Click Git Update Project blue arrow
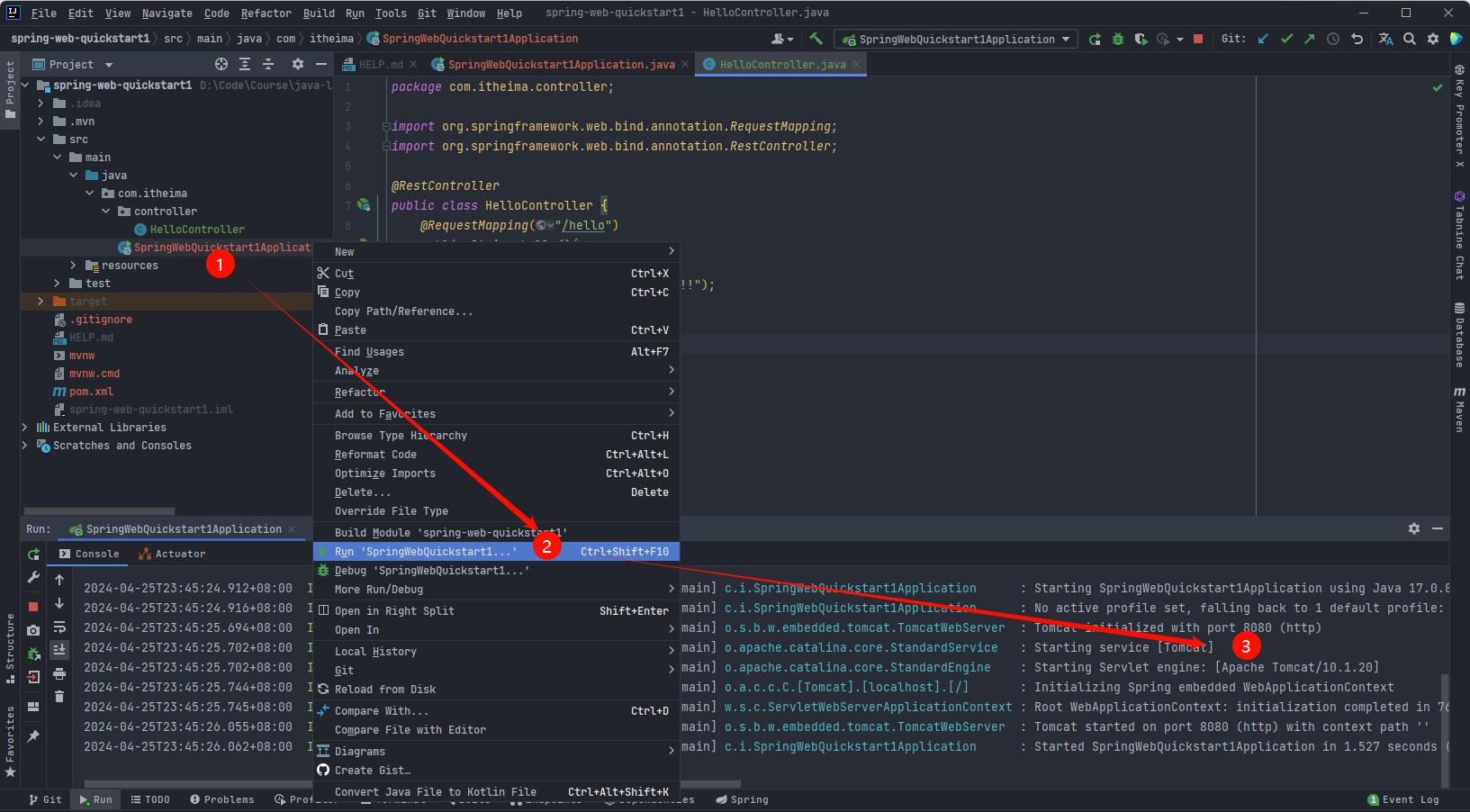 point(1263,39)
